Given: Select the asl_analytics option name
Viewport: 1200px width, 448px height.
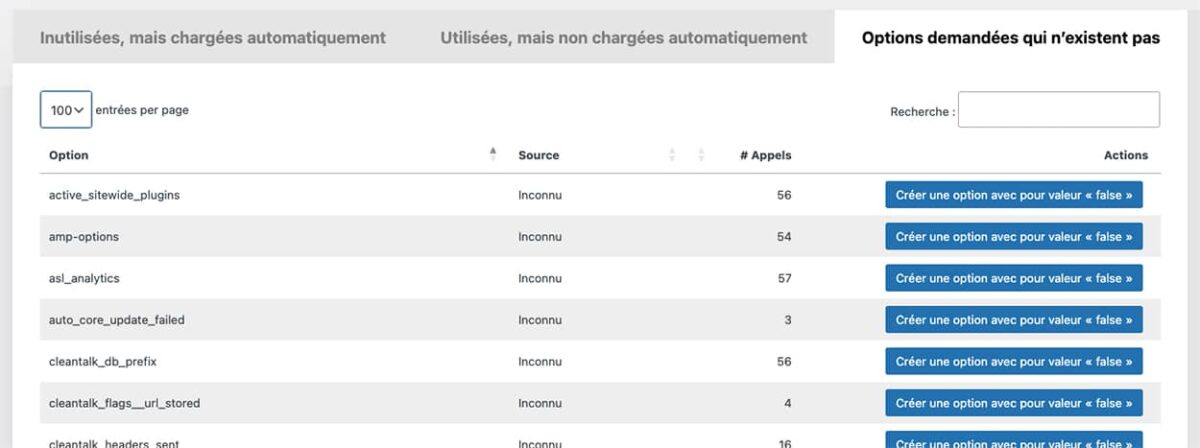Looking at the screenshot, I should coord(84,278).
